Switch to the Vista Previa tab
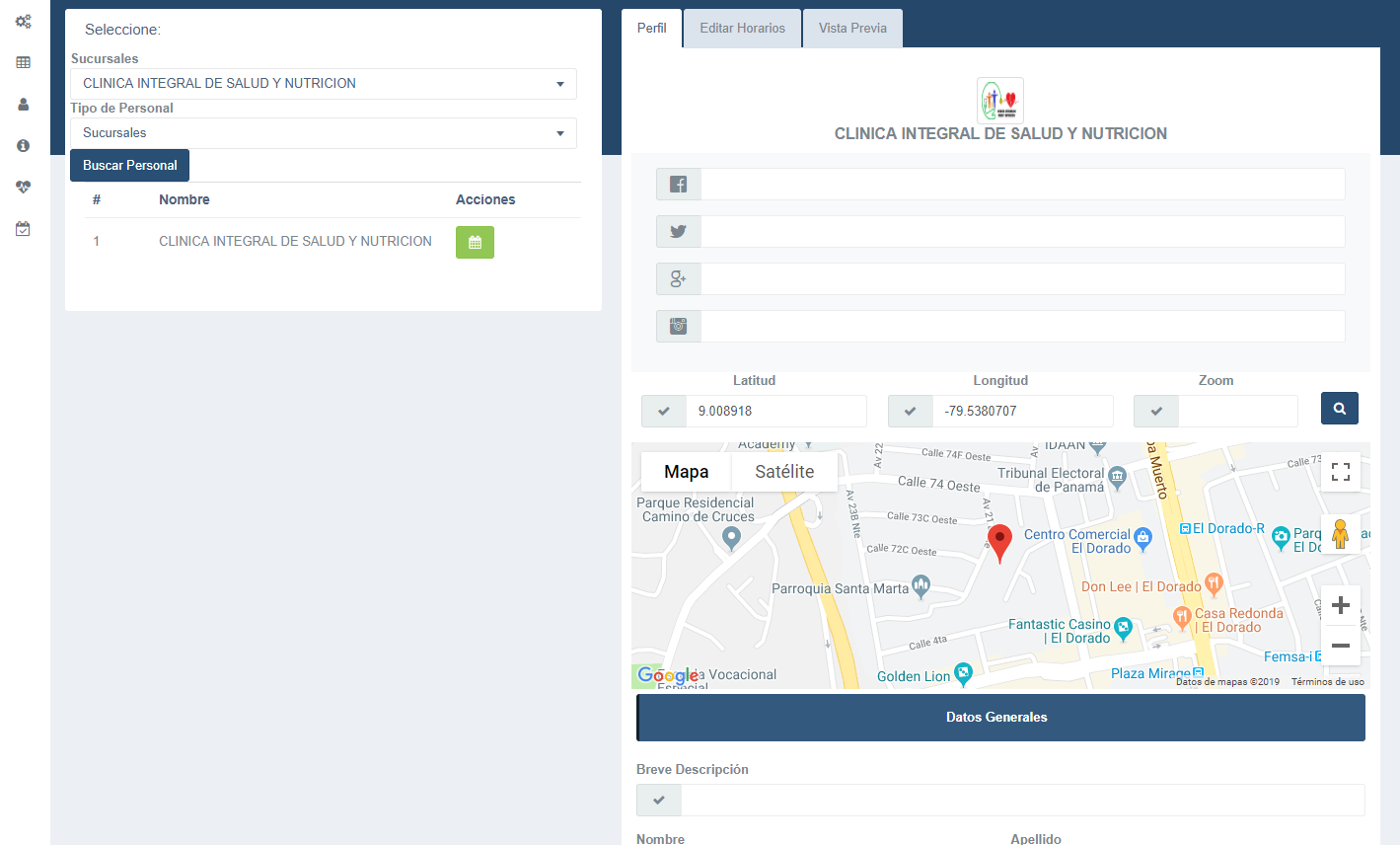The height and width of the screenshot is (845, 1400). [852, 29]
